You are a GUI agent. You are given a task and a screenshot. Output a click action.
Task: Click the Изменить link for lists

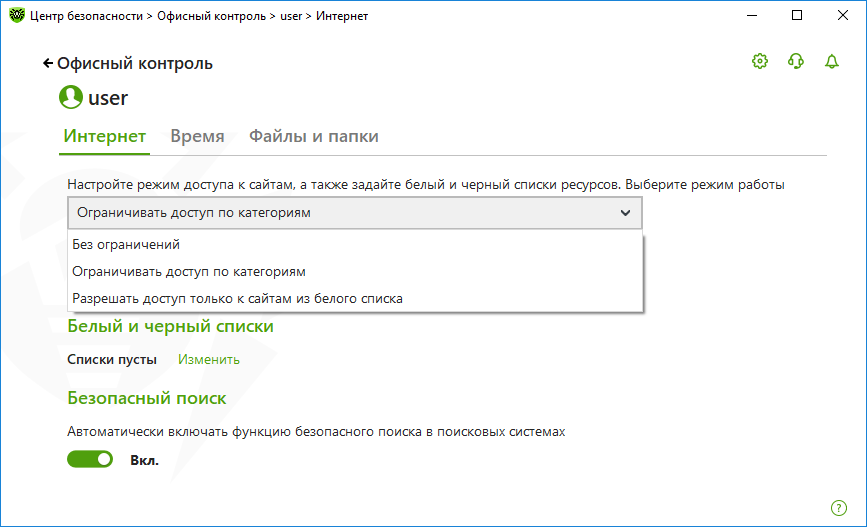(x=208, y=359)
